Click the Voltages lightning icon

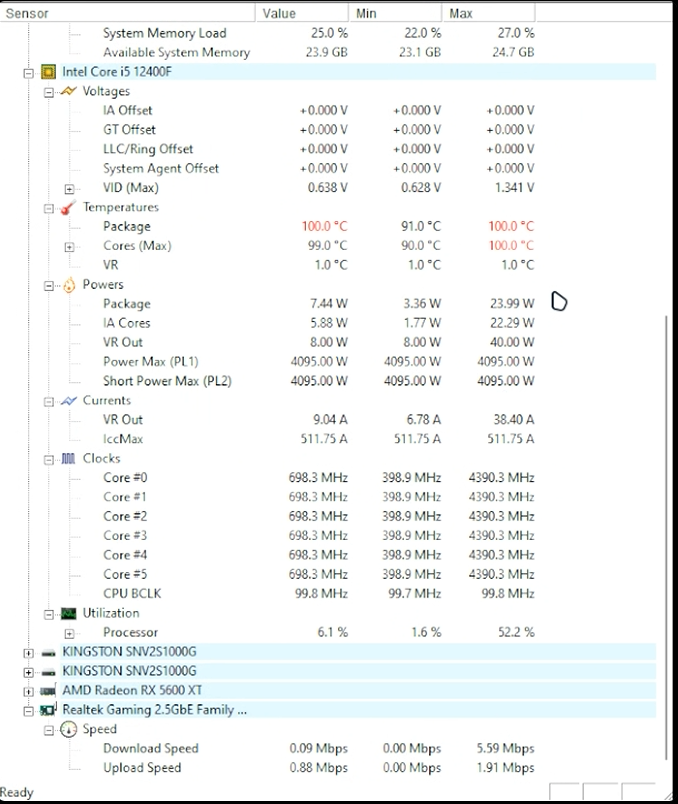tap(69, 91)
